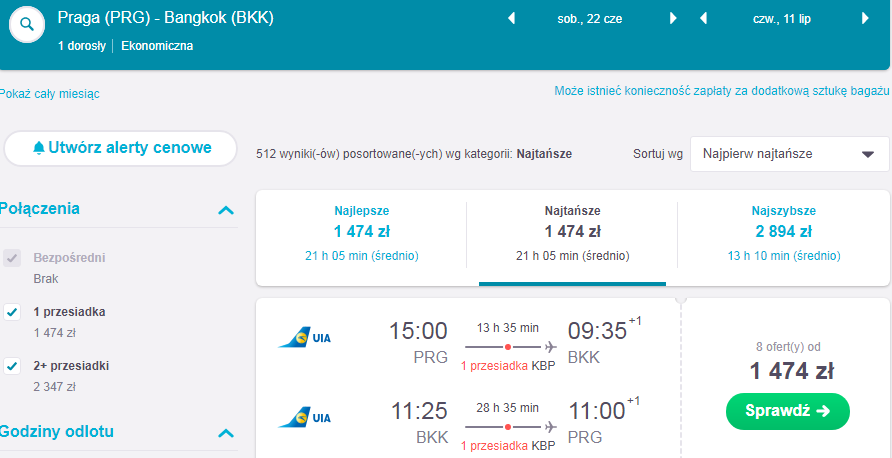Go to next return date arrow
The image size is (892, 458).
[x=865, y=19]
